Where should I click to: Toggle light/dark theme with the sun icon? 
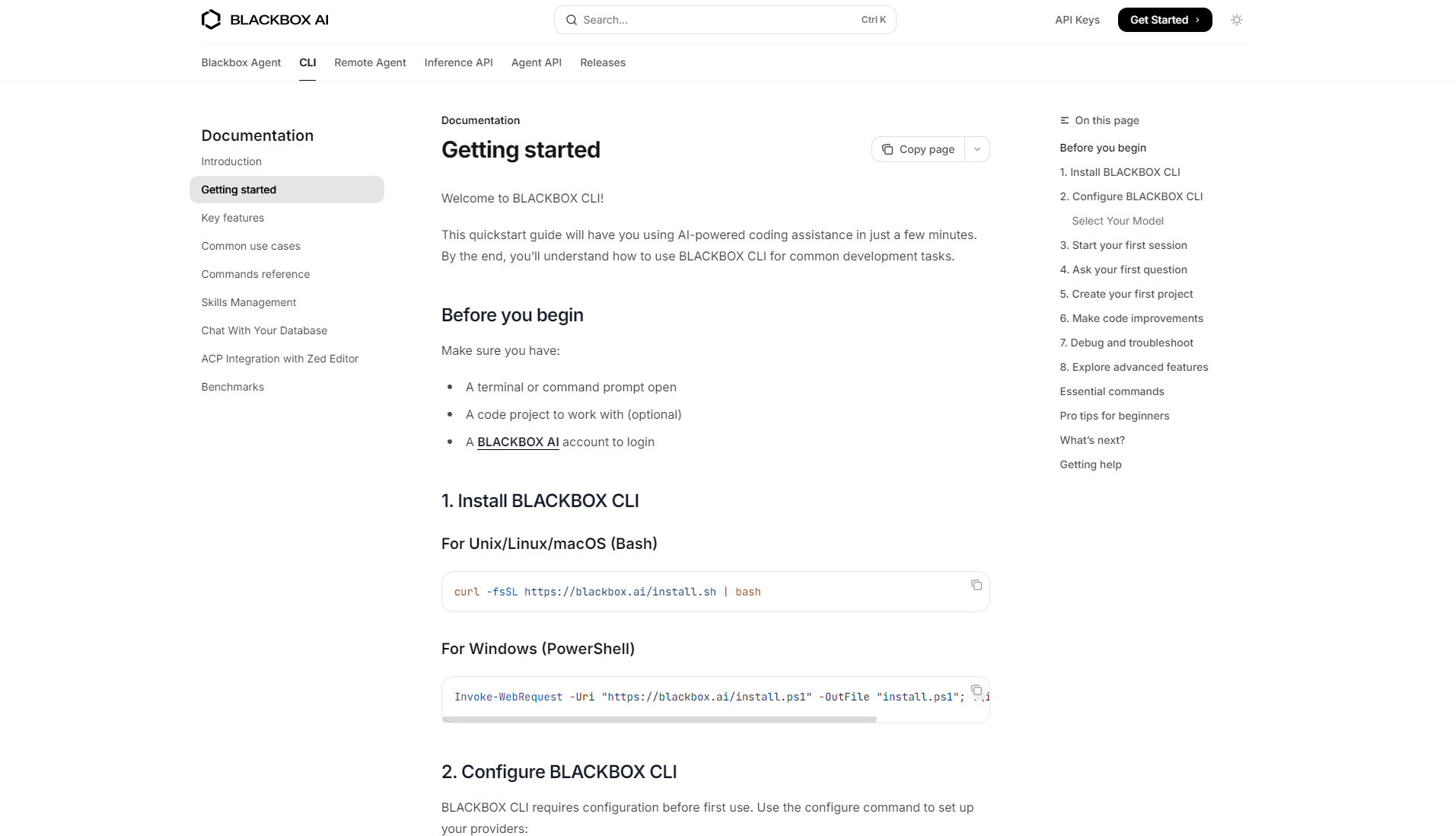(1236, 20)
